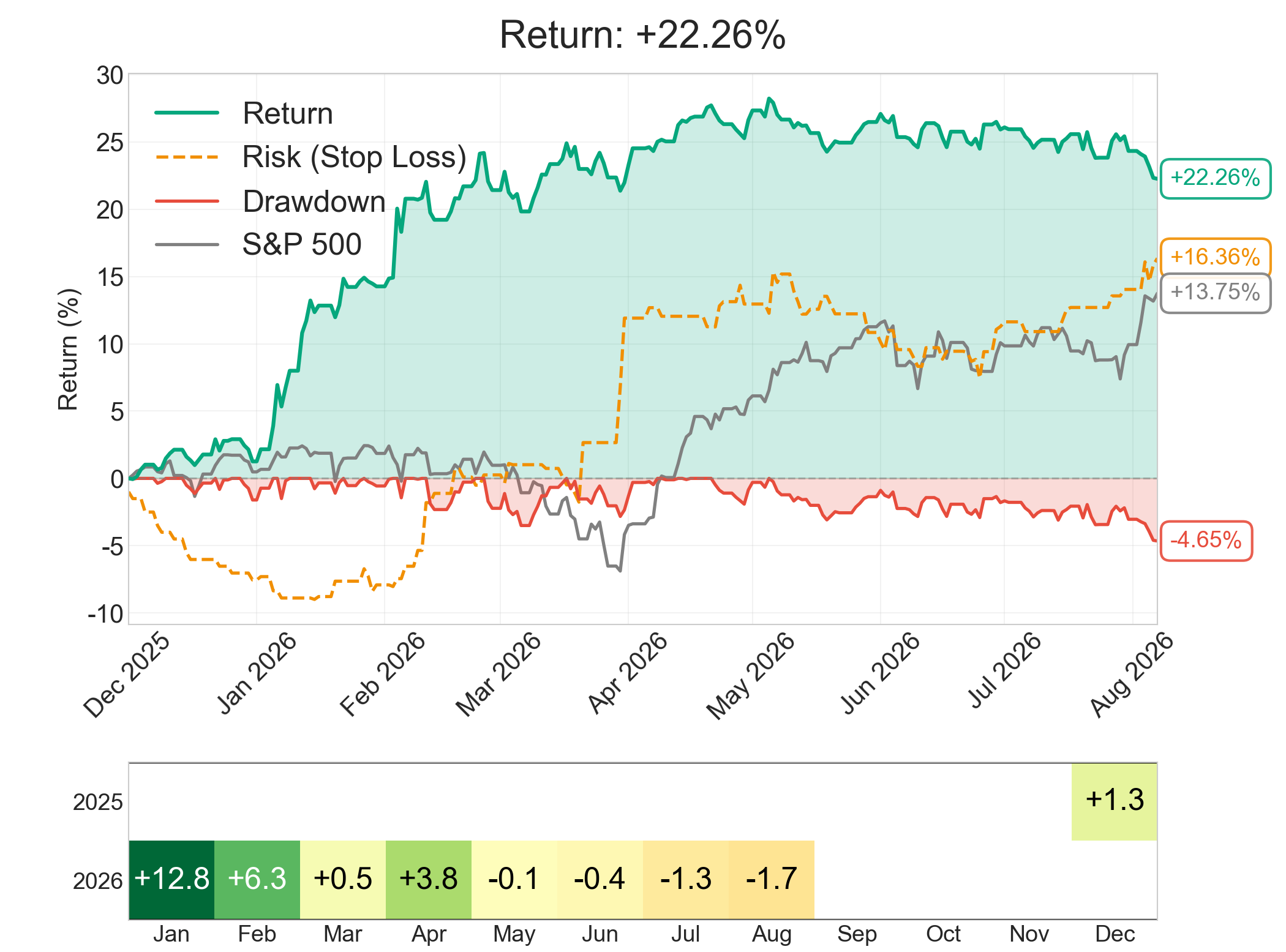
Task: Click the chart title Return: +22.26%
Action: [642, 35]
